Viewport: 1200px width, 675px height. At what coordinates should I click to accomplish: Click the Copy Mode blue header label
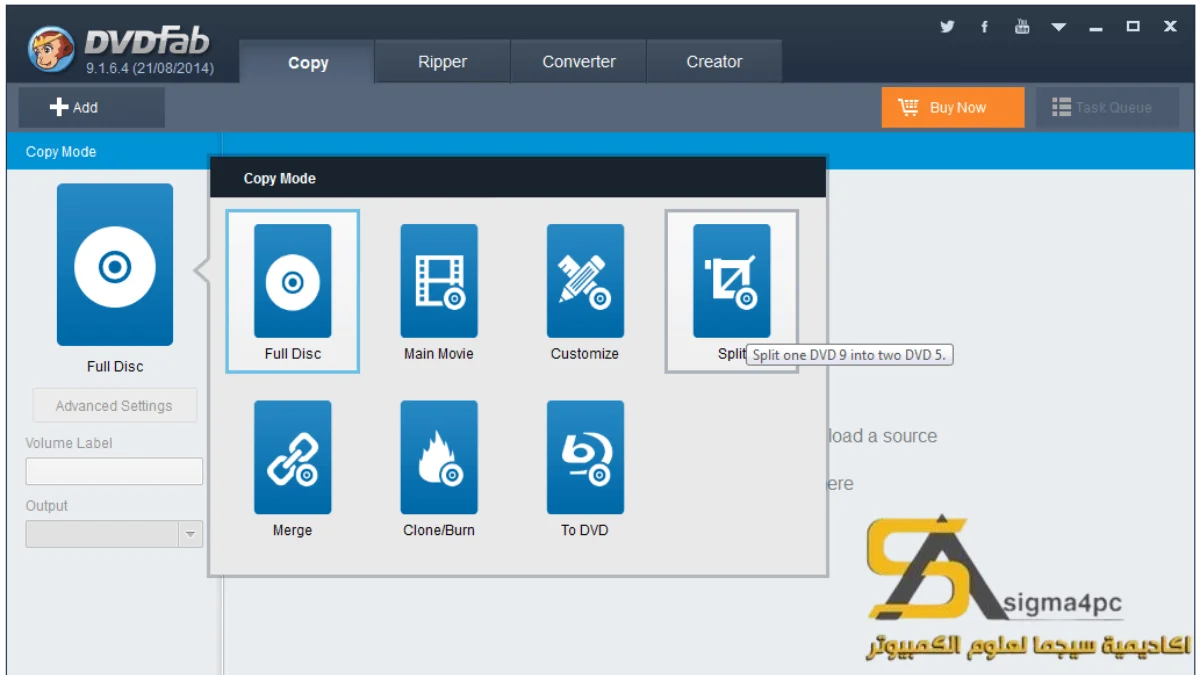point(61,152)
